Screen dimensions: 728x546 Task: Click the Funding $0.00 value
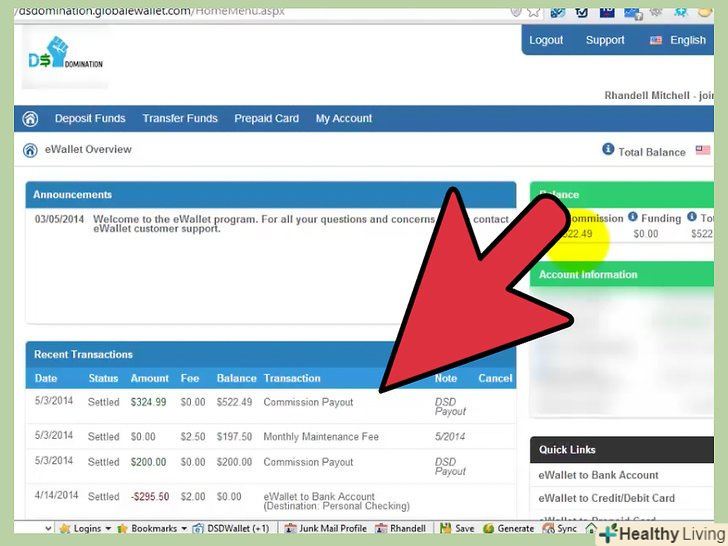[x=646, y=234]
